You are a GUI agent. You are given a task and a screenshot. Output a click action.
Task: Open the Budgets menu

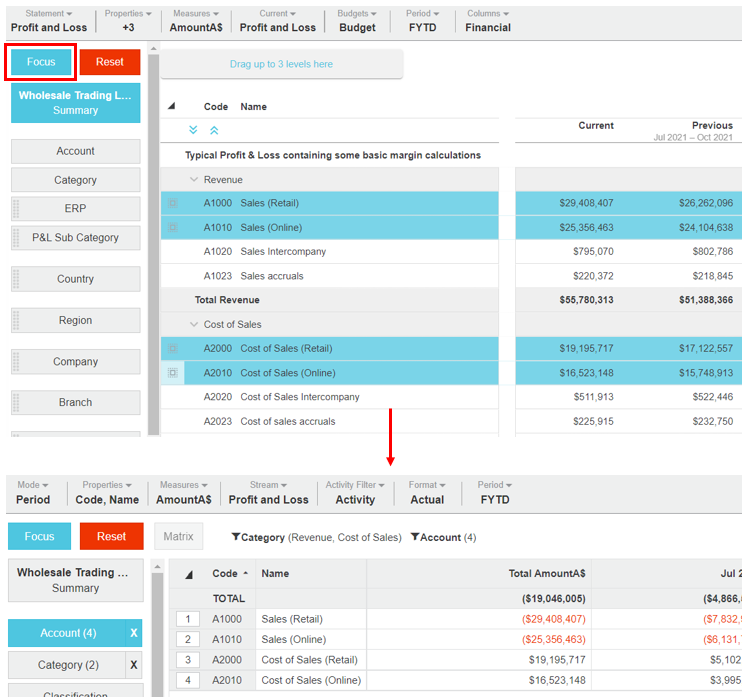click(357, 21)
